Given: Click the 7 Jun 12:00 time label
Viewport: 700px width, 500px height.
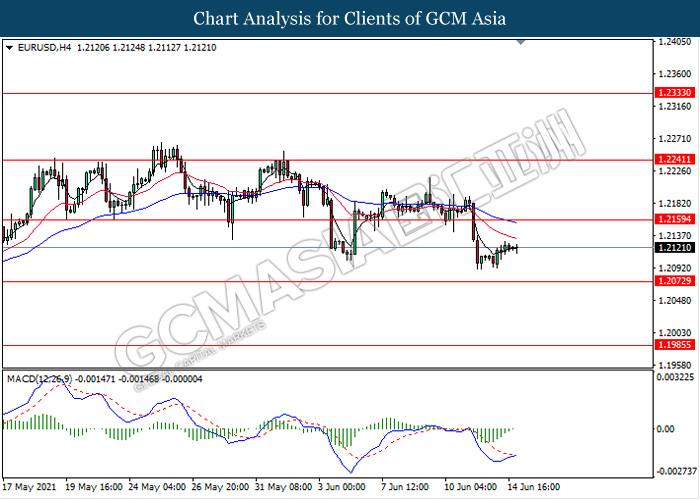Looking at the screenshot, I should coord(404,487).
